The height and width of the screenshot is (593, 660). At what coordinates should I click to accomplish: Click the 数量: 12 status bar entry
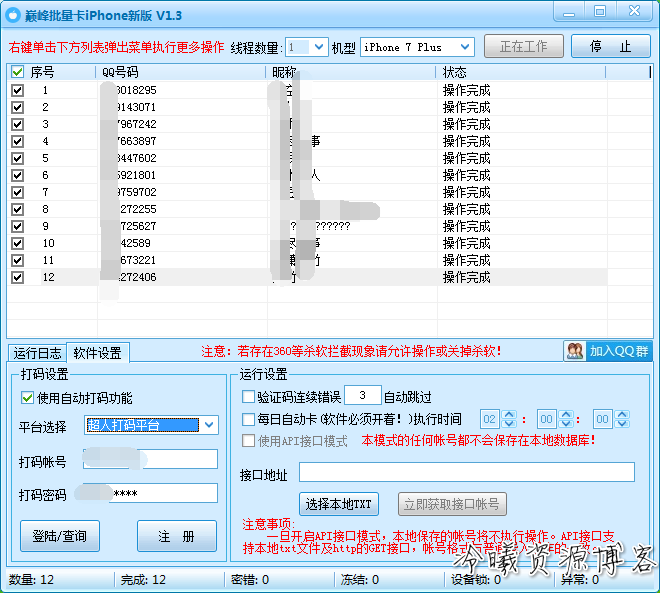[31, 580]
